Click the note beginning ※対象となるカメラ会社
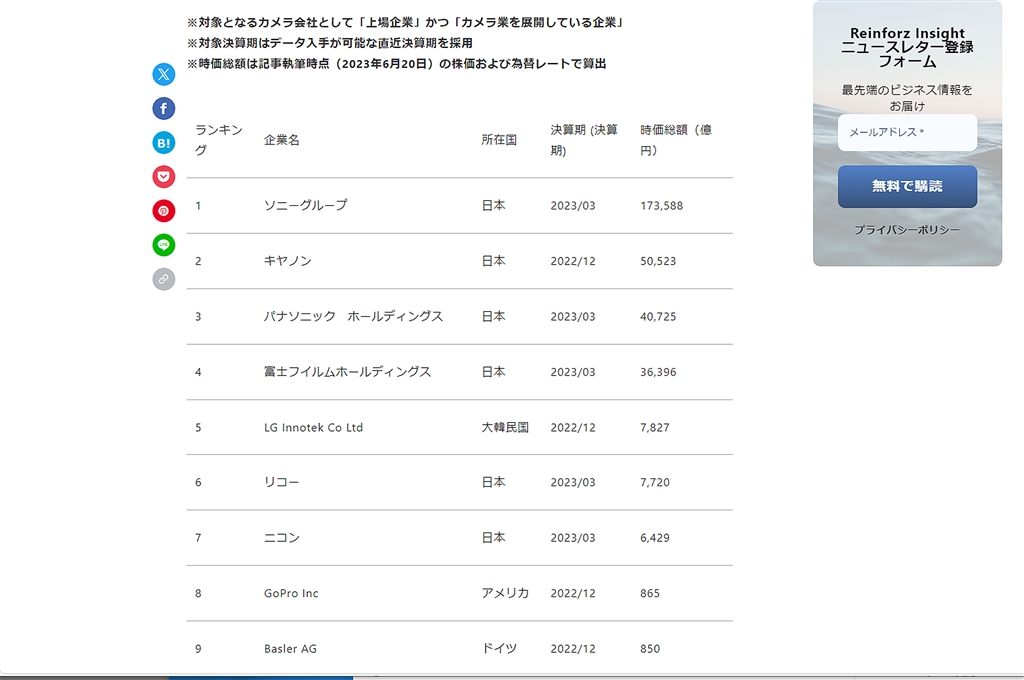Screen dimensions: 1024x680 point(406,22)
